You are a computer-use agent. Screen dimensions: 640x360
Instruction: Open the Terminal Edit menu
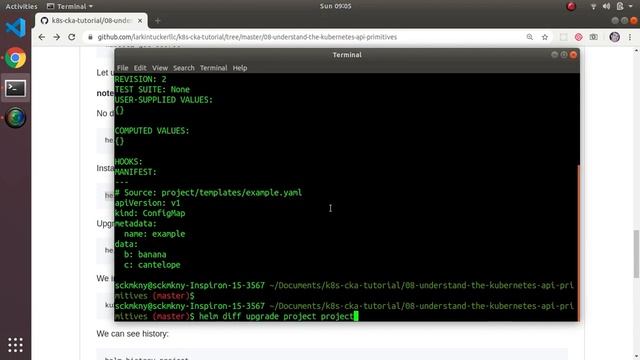[140, 68]
